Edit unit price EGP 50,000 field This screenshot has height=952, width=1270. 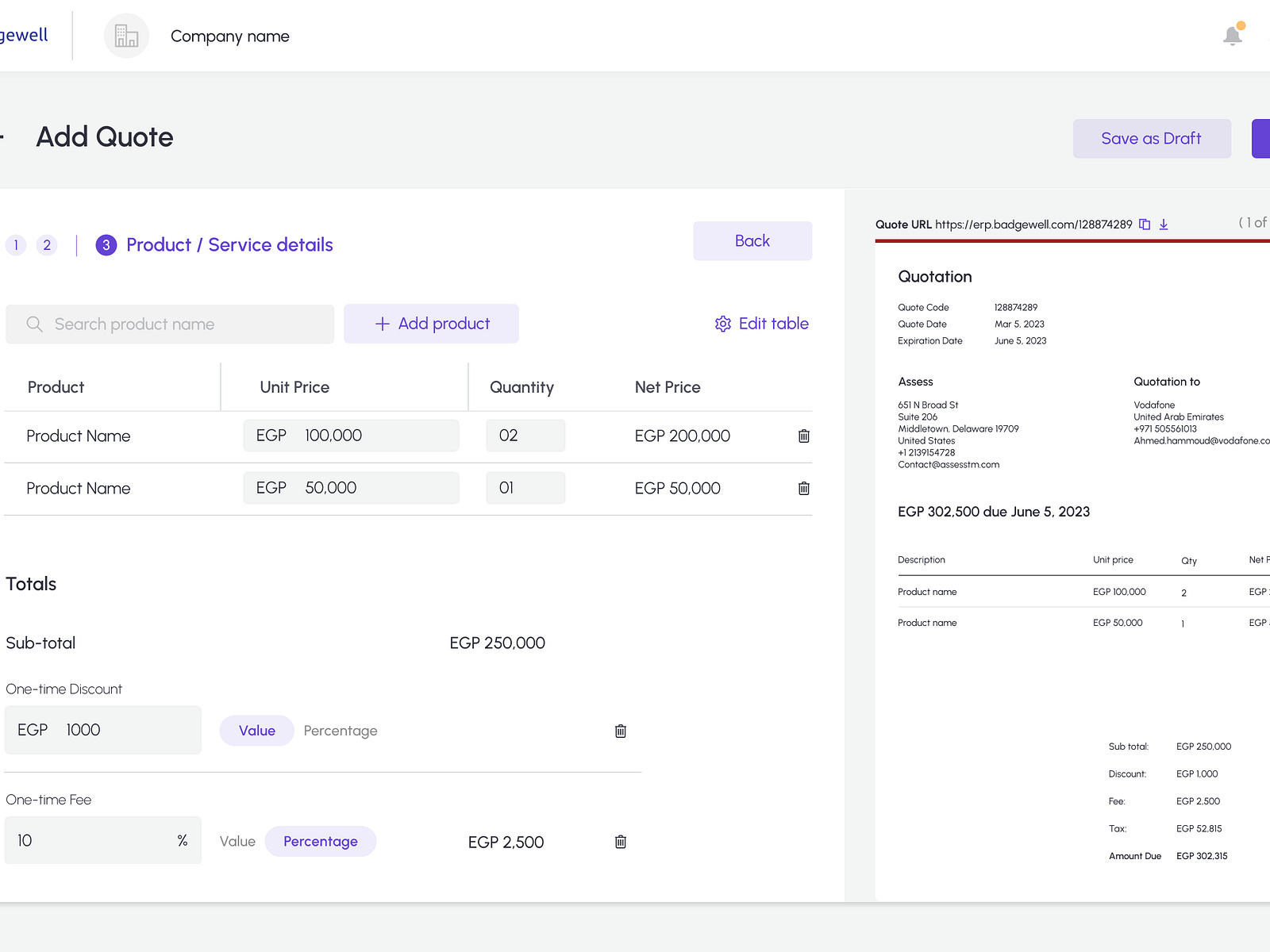point(351,488)
